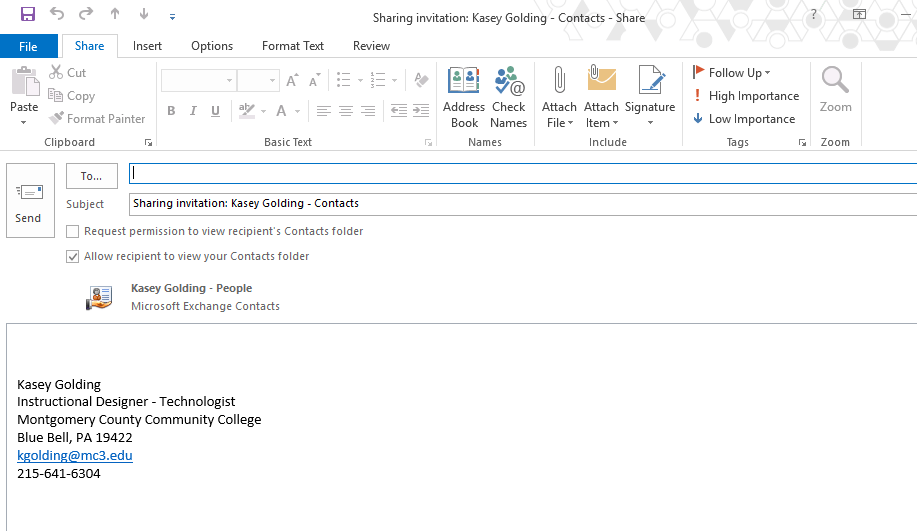The image size is (917, 531).
Task: Open the font size combo box
Action: click(x=258, y=81)
